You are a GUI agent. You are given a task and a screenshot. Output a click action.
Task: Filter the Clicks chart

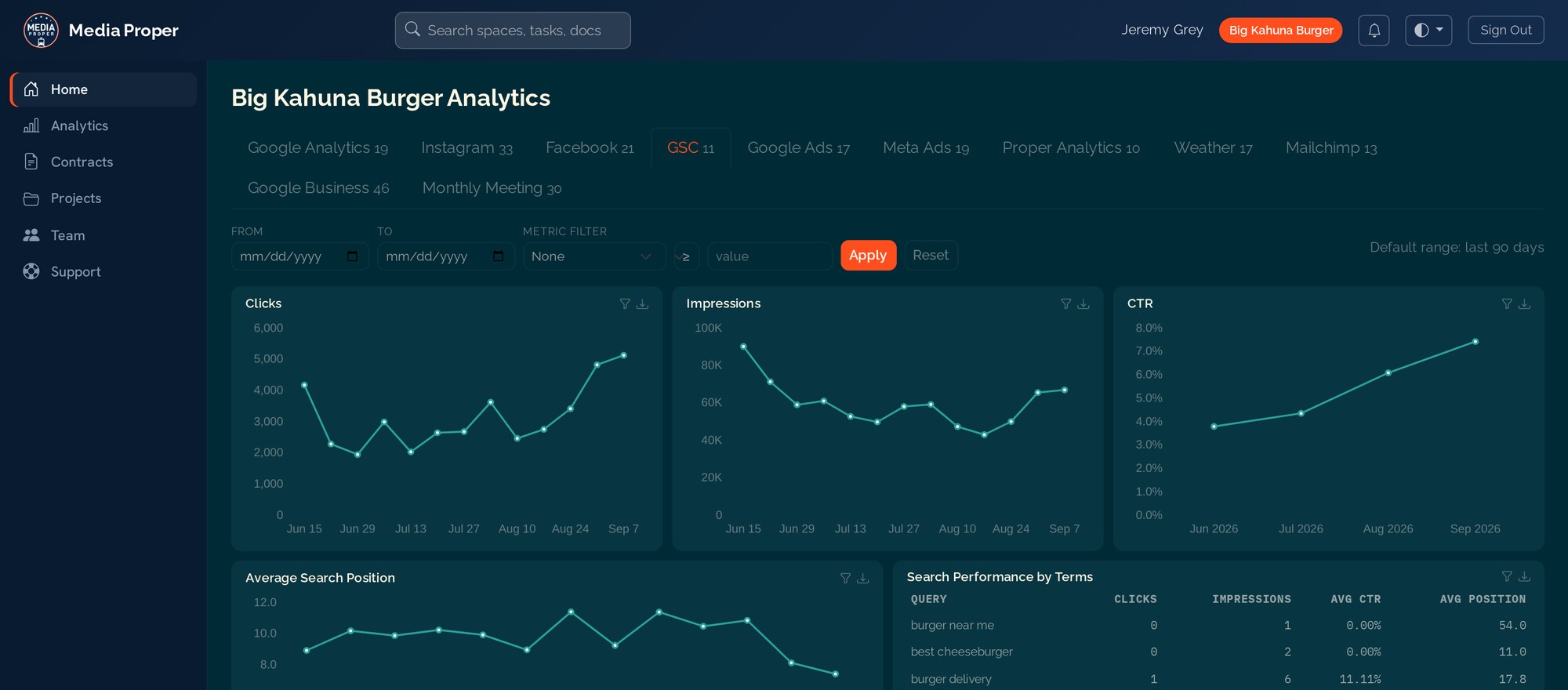point(625,303)
